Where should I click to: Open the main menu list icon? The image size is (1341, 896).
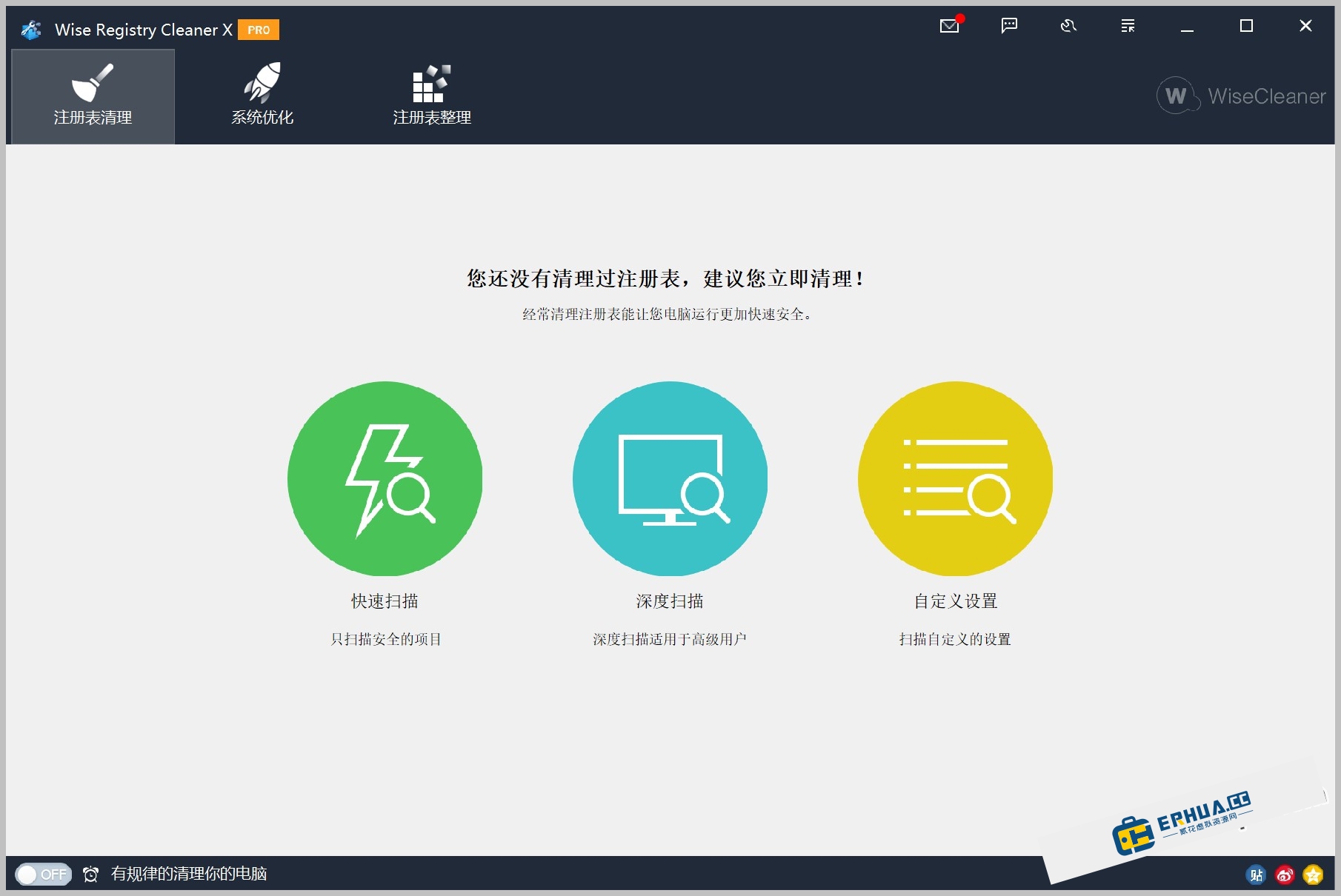[1127, 26]
